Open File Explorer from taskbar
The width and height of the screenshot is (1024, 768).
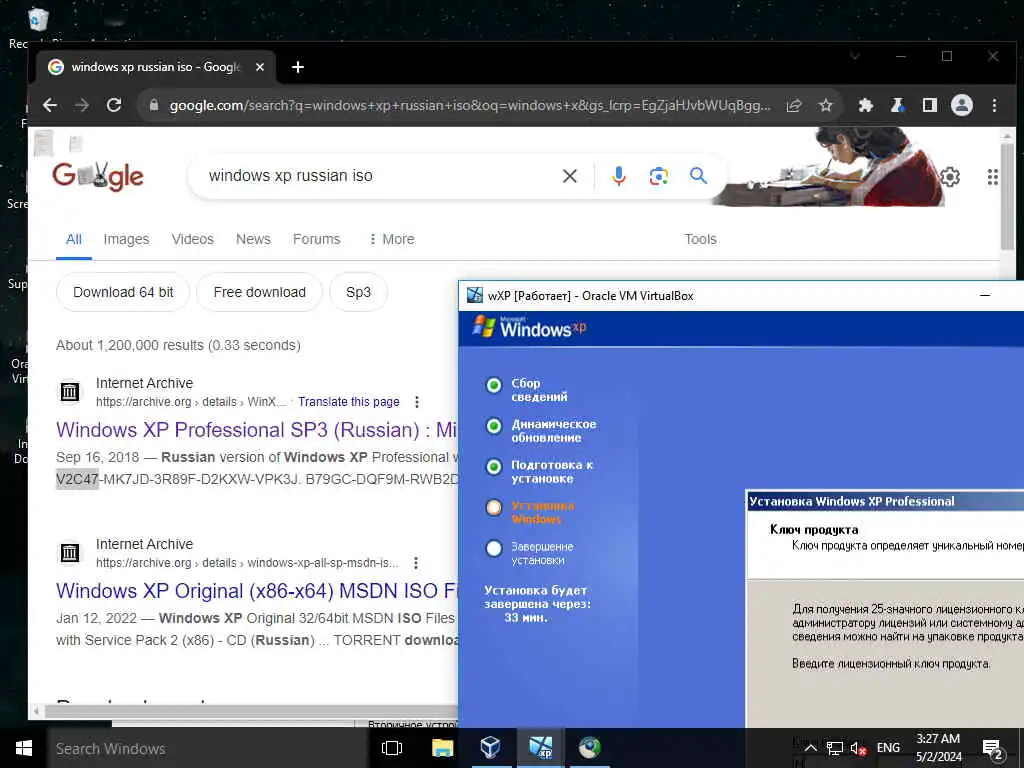[x=442, y=748]
